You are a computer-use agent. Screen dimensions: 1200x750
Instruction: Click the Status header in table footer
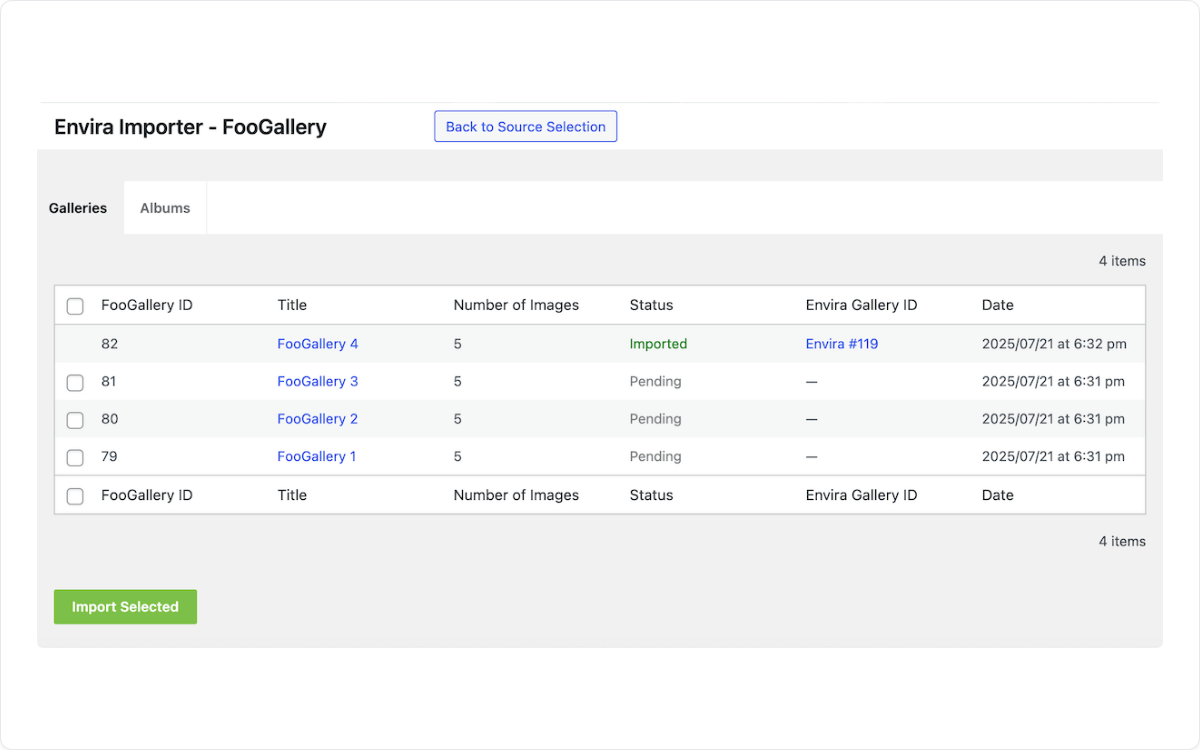click(x=651, y=495)
